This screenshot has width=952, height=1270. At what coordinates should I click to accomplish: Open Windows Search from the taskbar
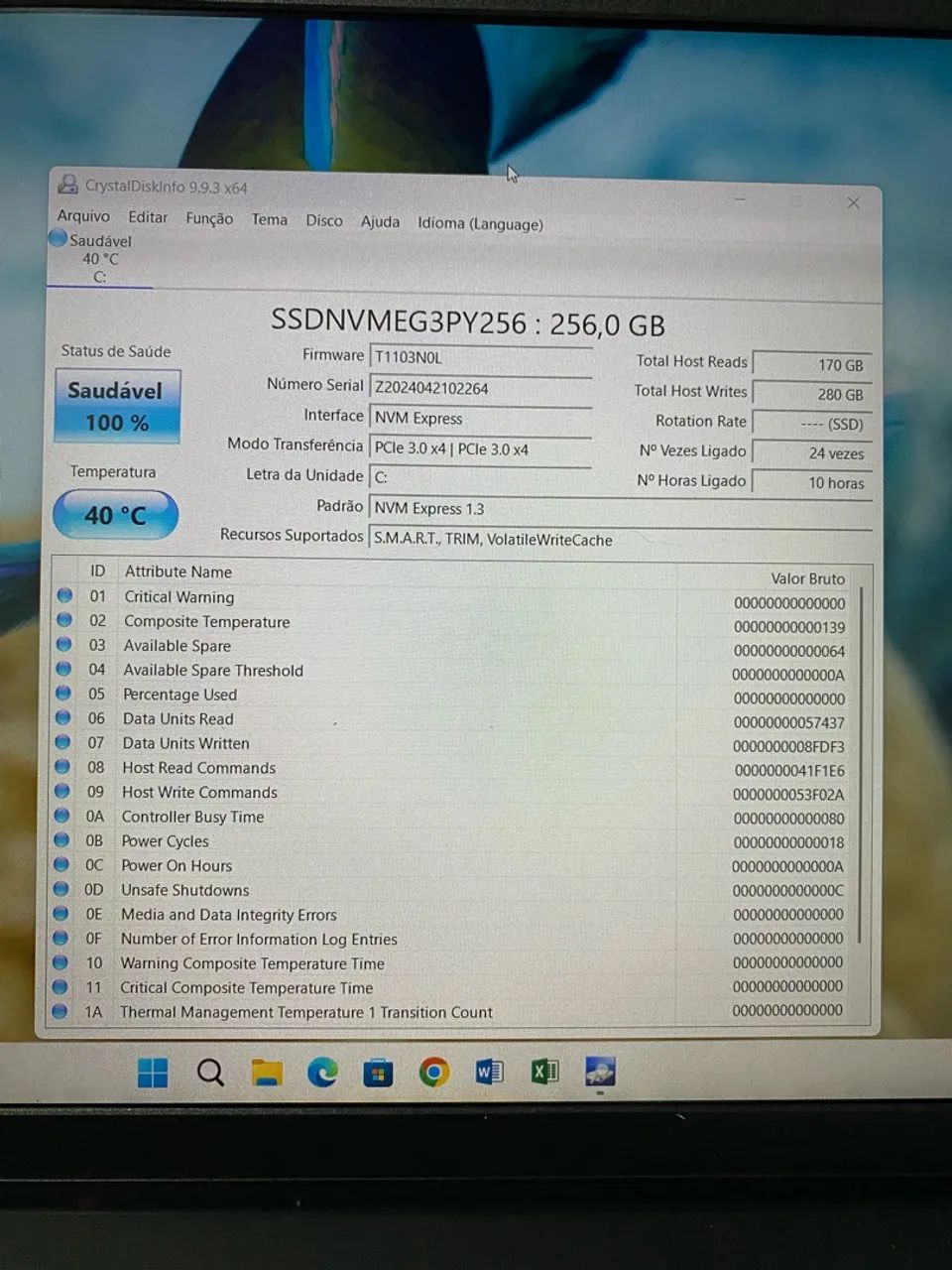(x=210, y=1073)
